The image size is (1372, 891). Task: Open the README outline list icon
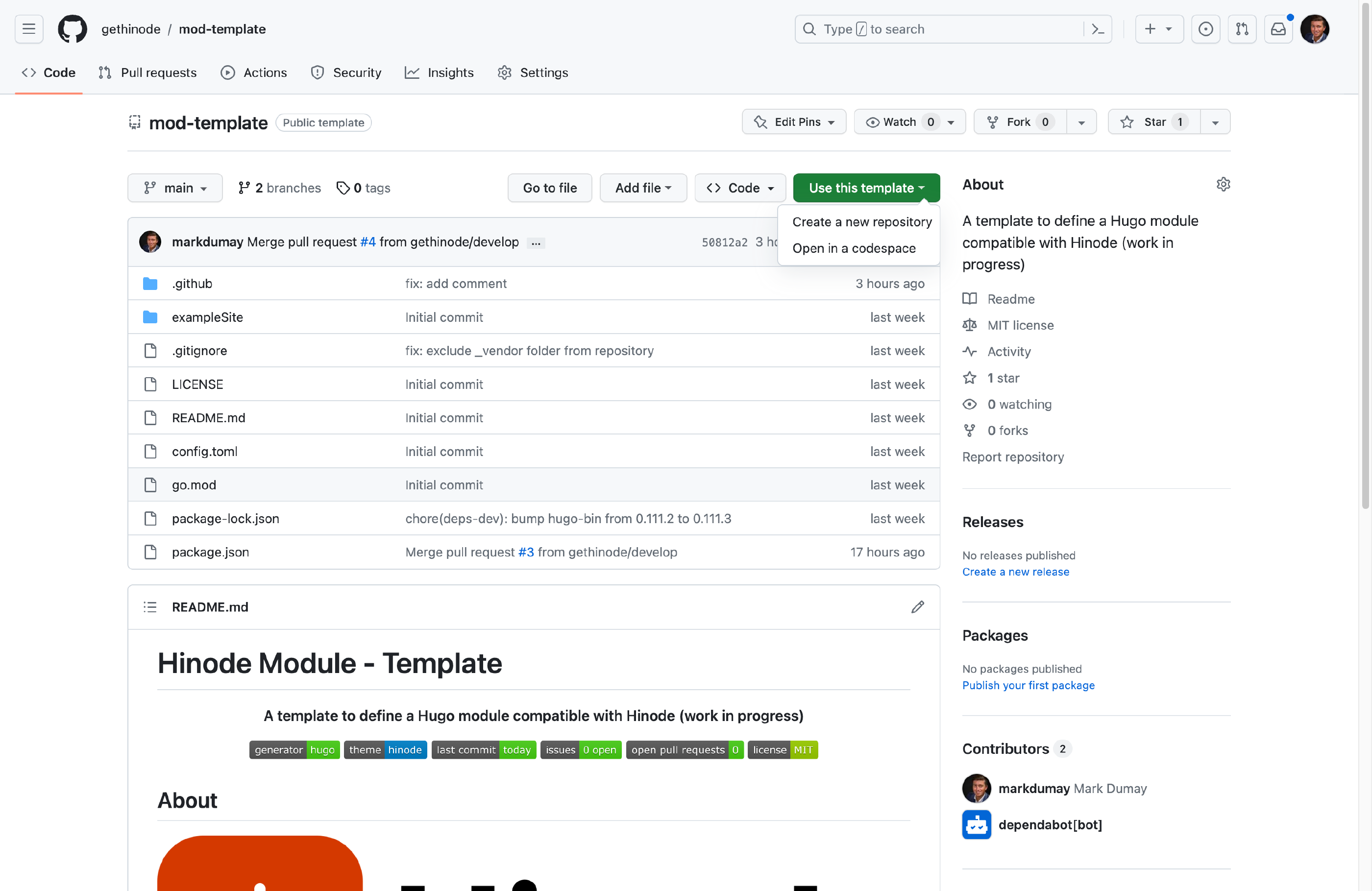[150, 607]
